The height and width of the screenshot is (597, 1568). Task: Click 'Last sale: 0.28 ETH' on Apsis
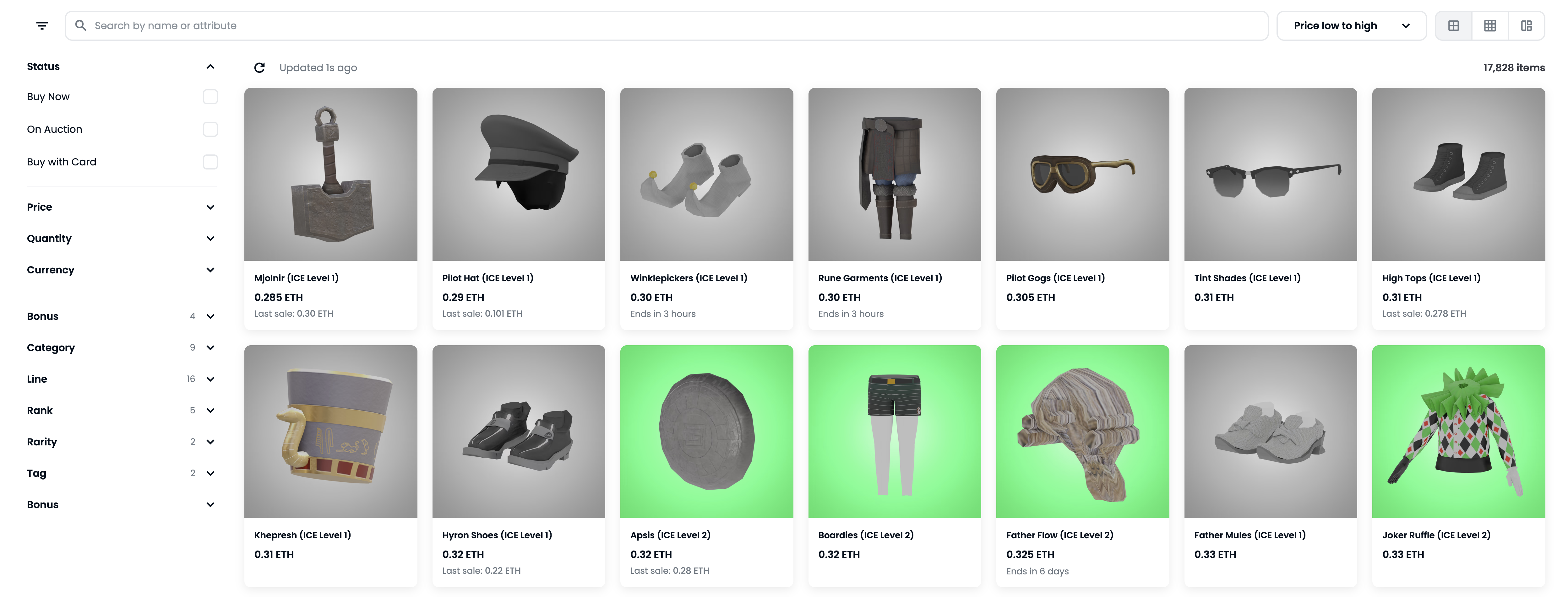tap(669, 571)
